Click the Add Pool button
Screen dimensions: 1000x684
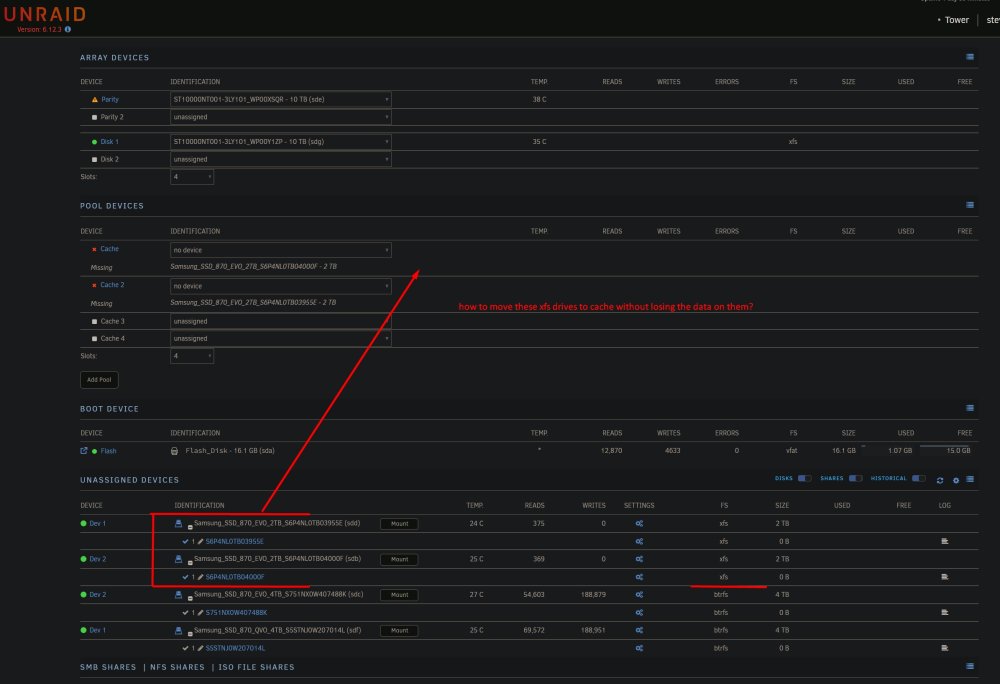(99, 380)
